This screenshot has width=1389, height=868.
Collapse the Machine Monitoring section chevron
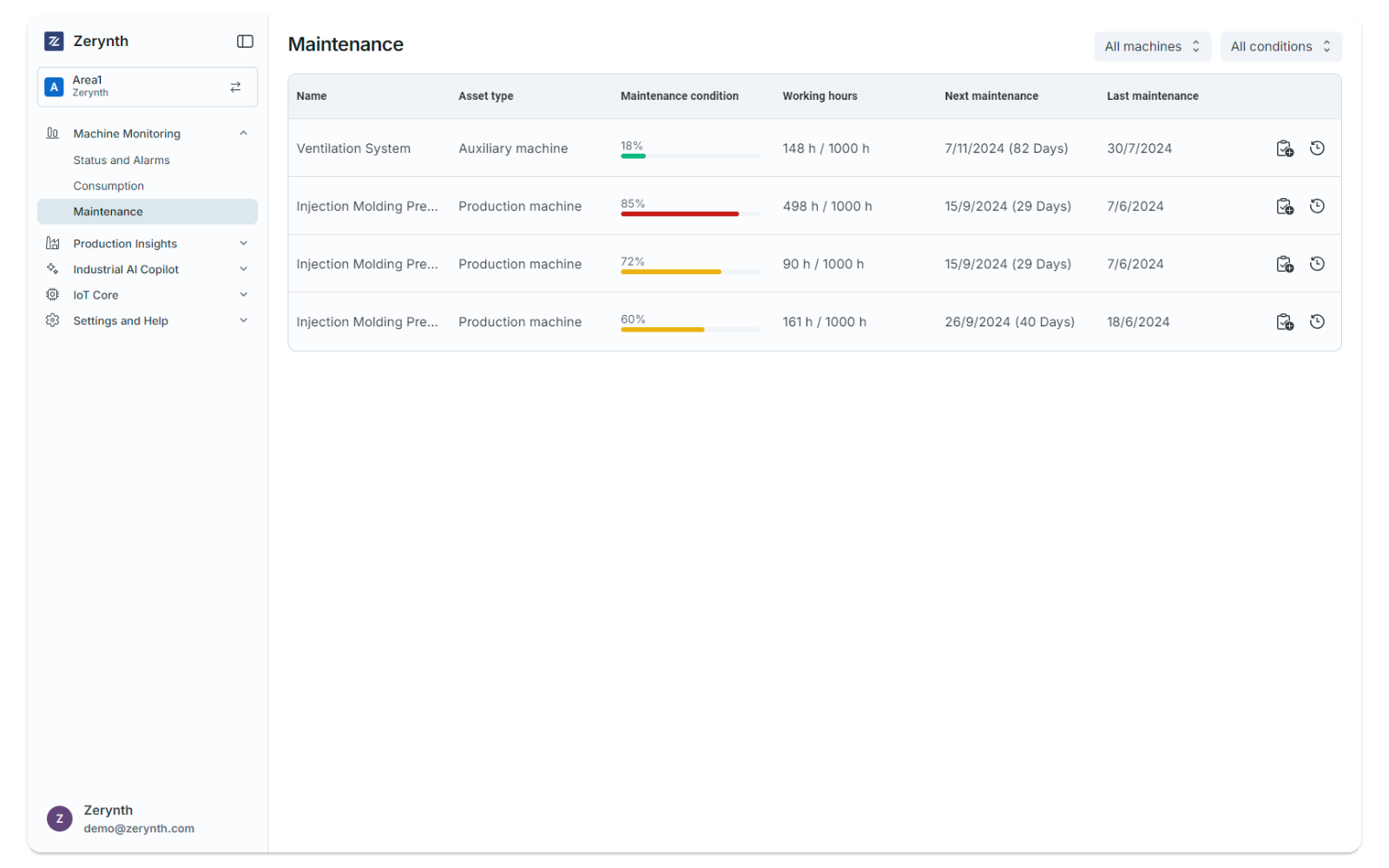tap(244, 133)
